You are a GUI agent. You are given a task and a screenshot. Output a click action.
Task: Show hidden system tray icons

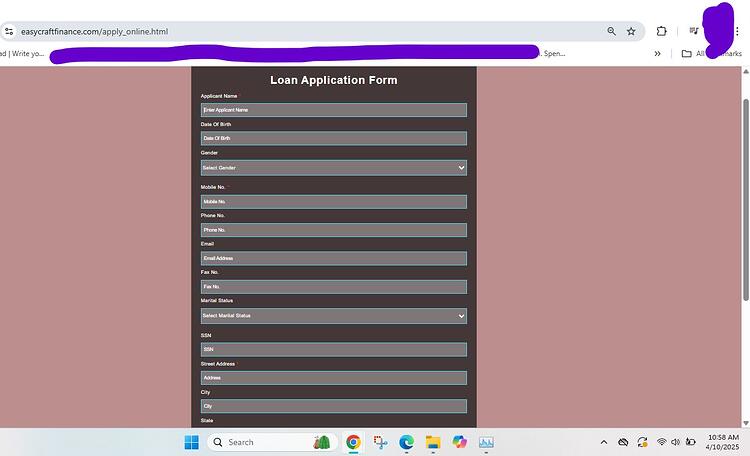604,442
